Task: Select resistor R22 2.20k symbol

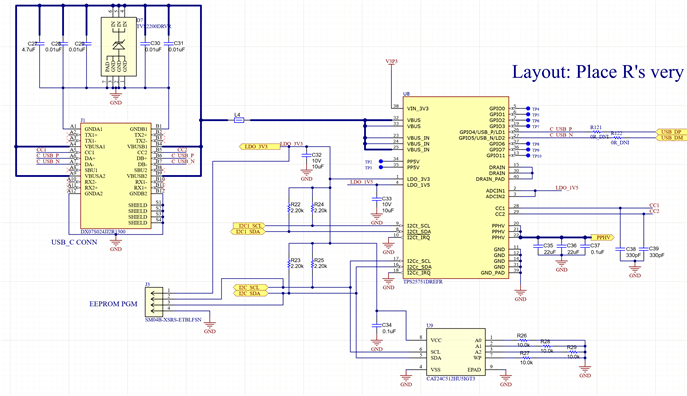Action: 289,208
